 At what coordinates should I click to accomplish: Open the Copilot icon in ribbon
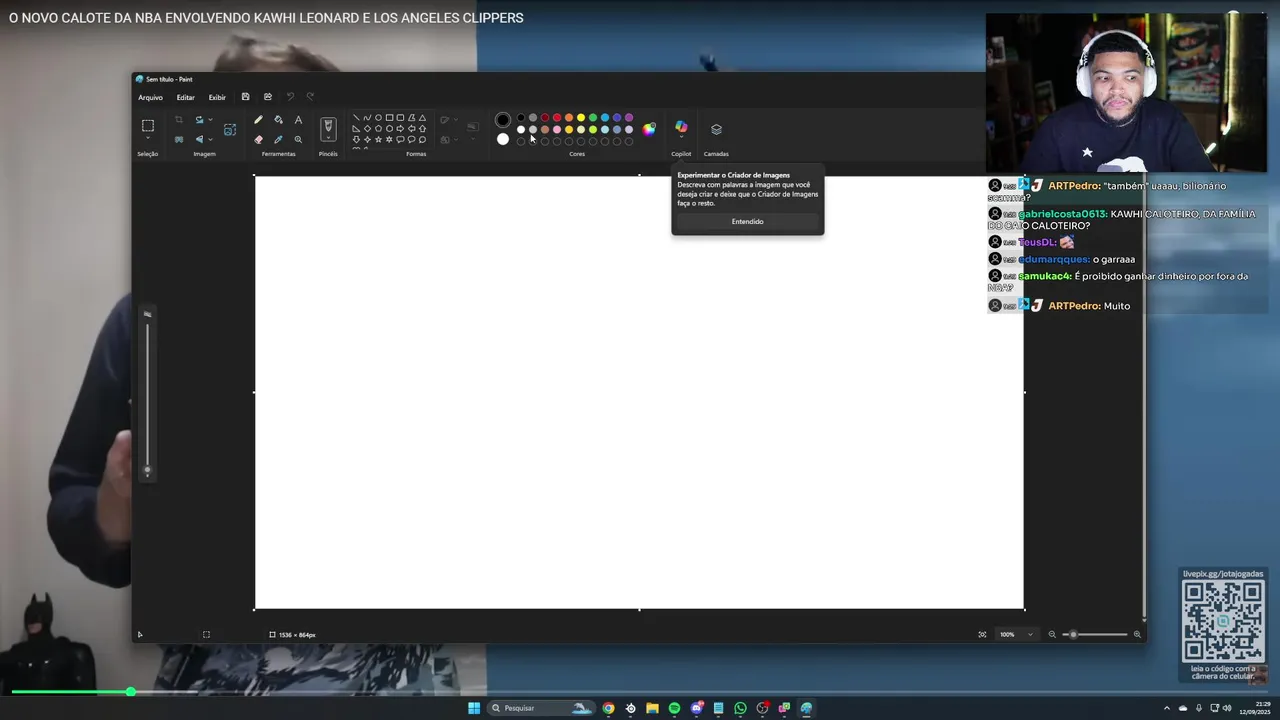(681, 128)
